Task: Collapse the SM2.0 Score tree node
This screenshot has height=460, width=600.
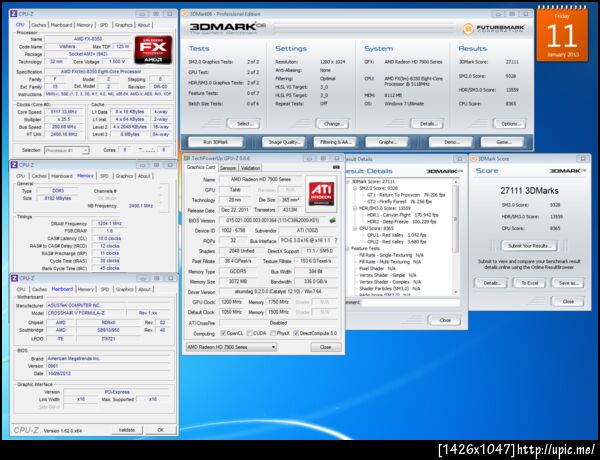Action: pyautogui.click(x=355, y=188)
